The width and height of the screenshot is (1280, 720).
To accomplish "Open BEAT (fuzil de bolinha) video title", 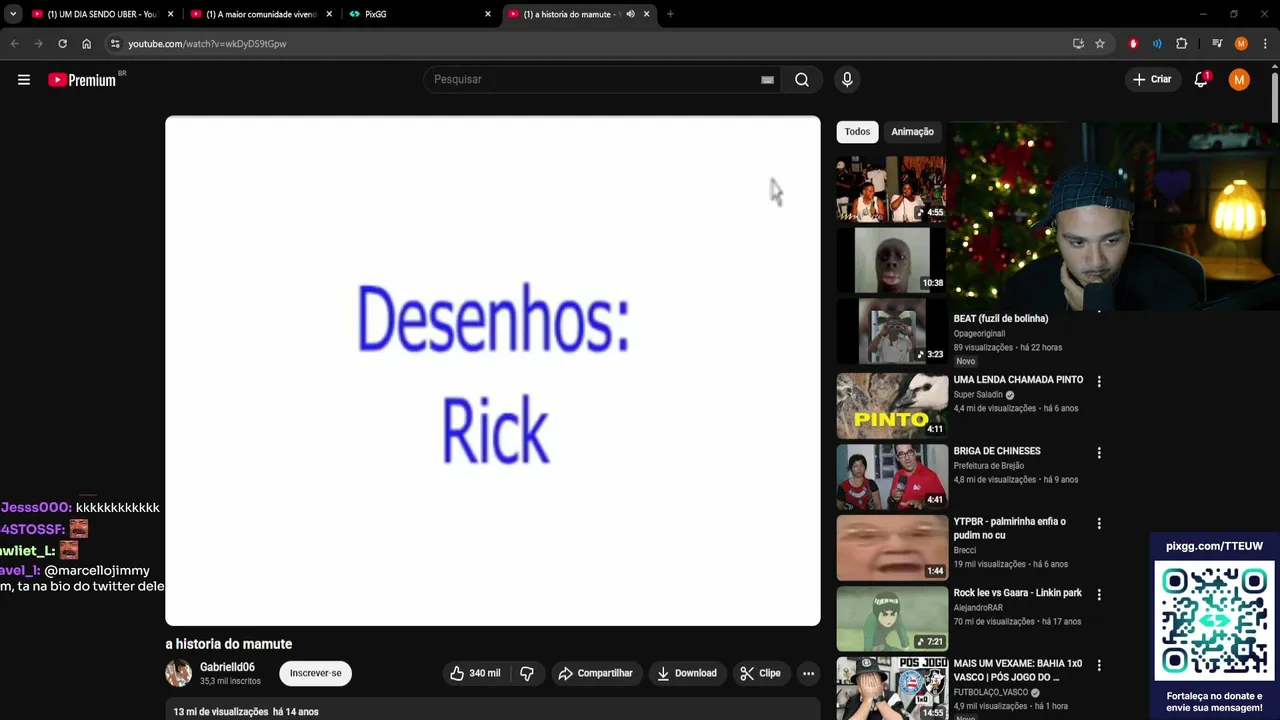I will coord(1000,318).
